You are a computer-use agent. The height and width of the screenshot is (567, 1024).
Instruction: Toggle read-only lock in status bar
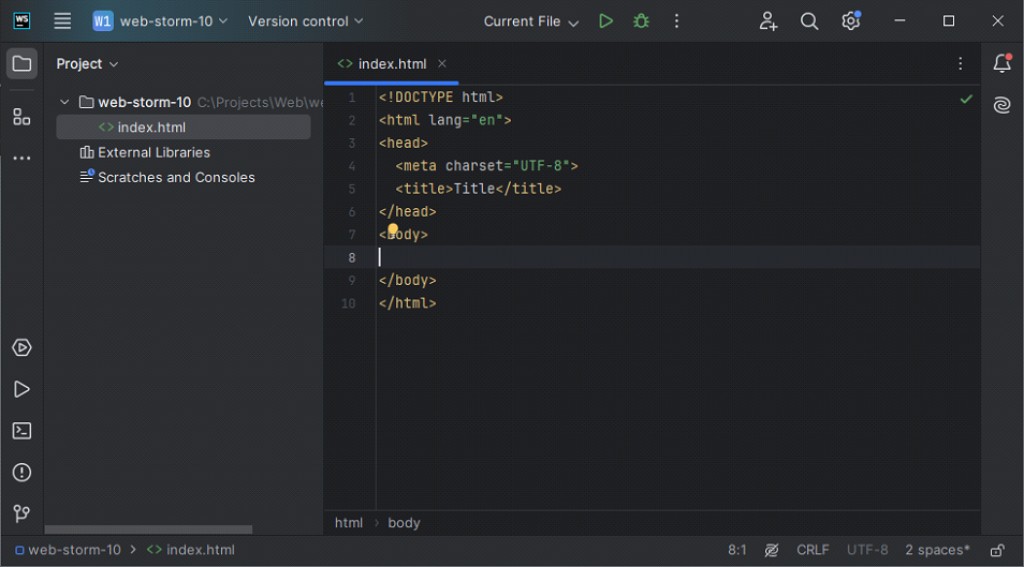click(997, 550)
